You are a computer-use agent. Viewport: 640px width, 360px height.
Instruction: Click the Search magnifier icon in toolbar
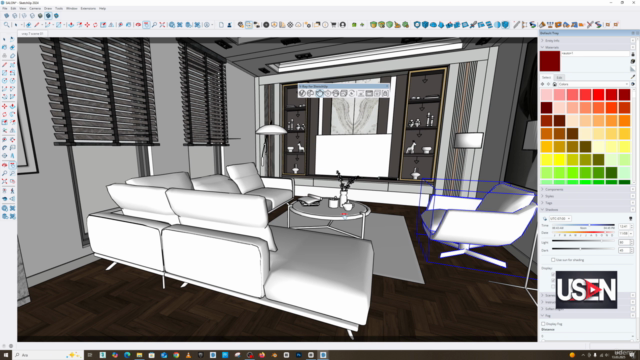(x=7, y=25)
